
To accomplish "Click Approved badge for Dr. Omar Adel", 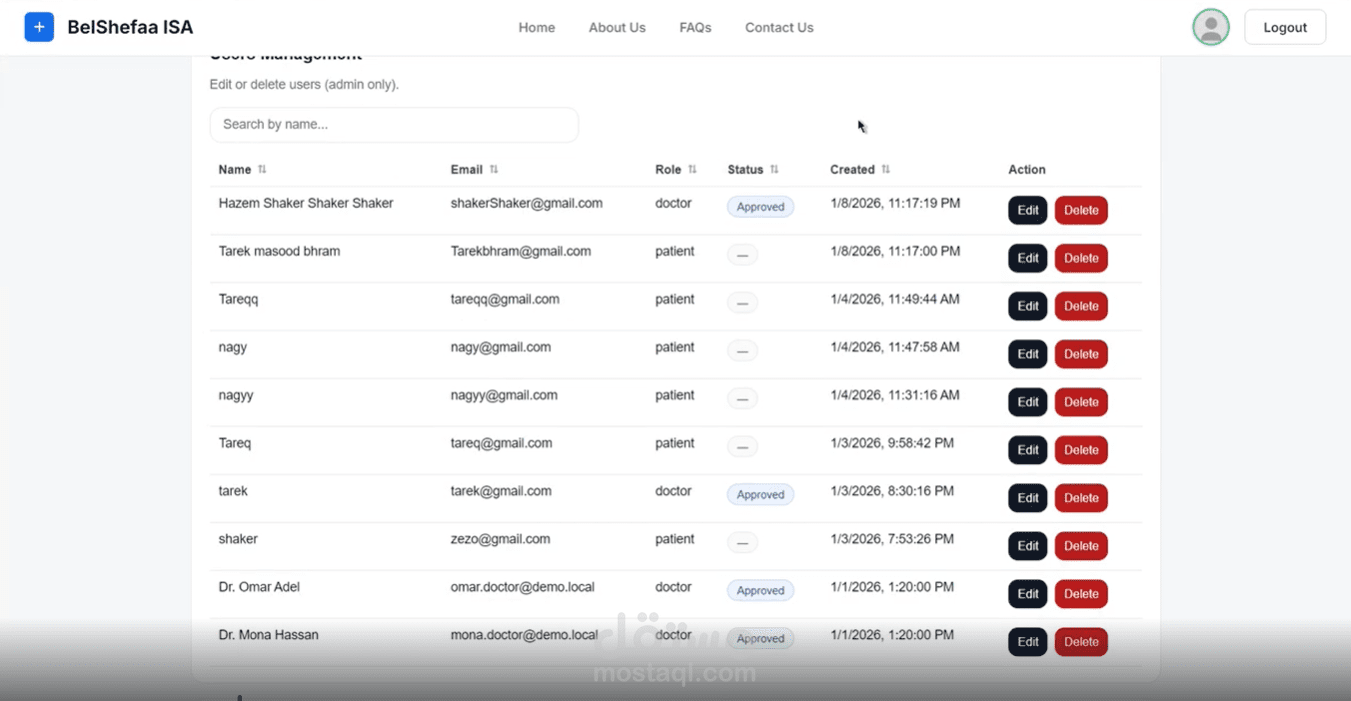I will (x=761, y=591).
